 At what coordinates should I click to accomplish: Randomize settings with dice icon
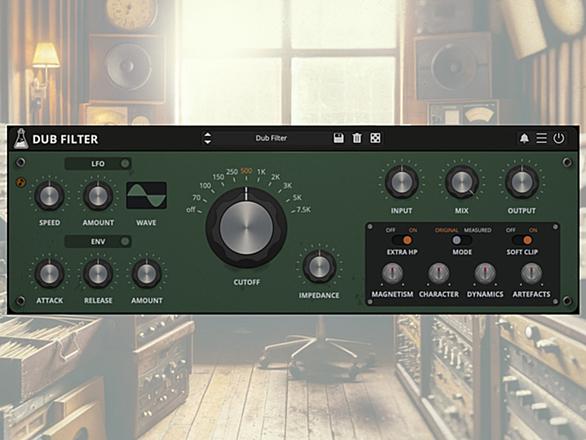pyautogui.click(x=375, y=138)
